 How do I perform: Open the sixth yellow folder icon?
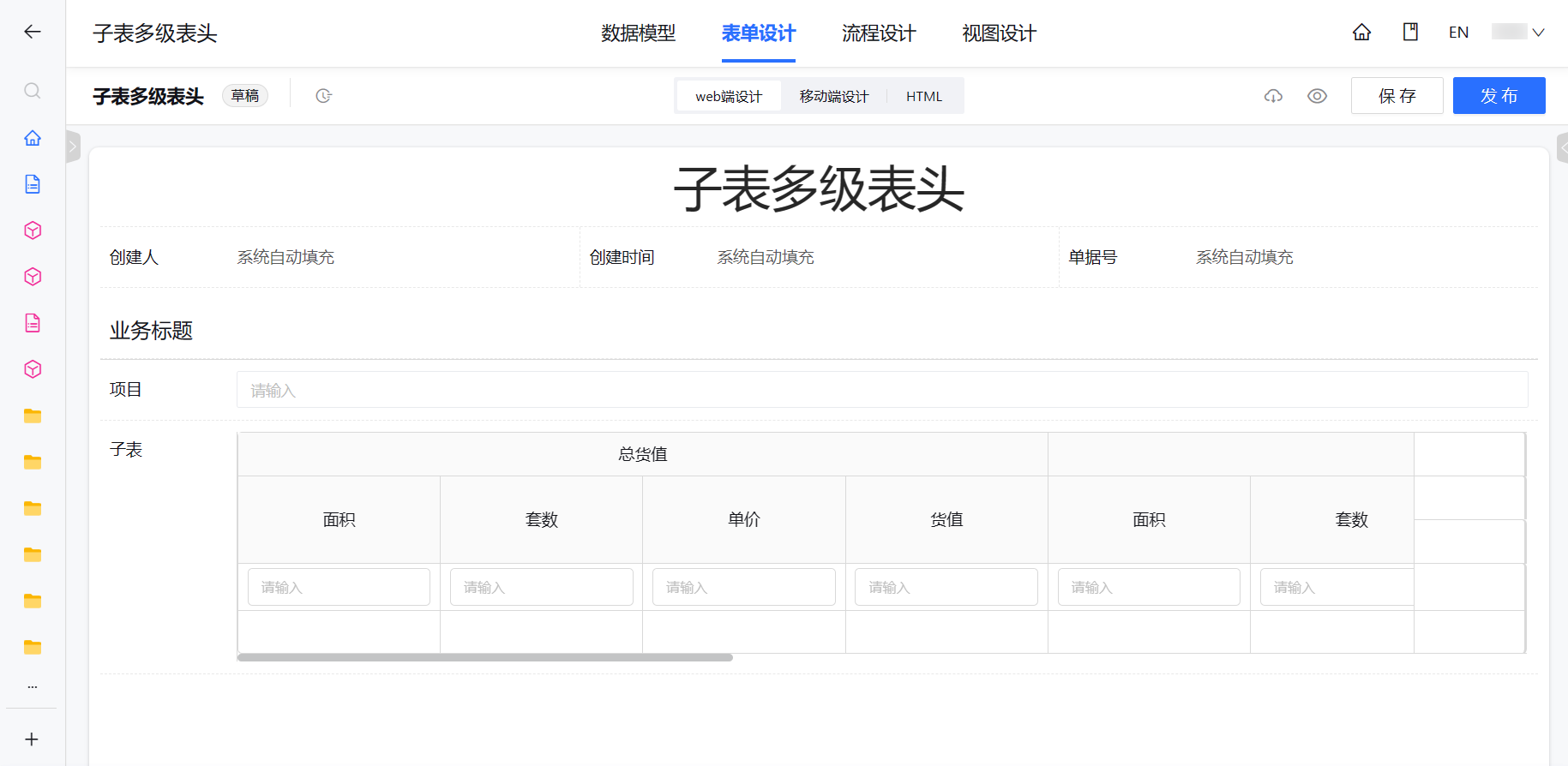[33, 647]
